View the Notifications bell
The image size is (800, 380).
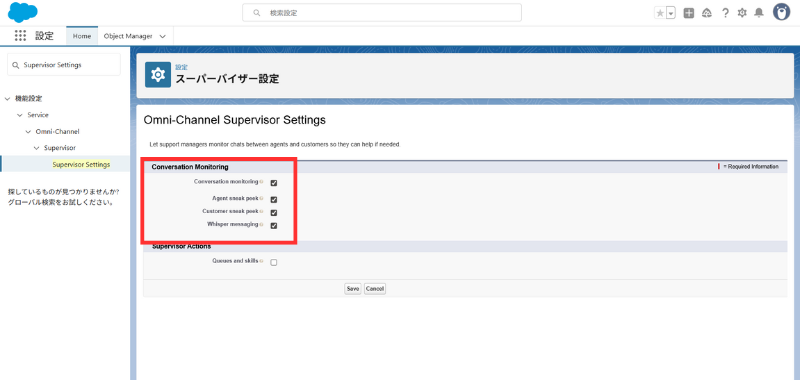(x=759, y=13)
